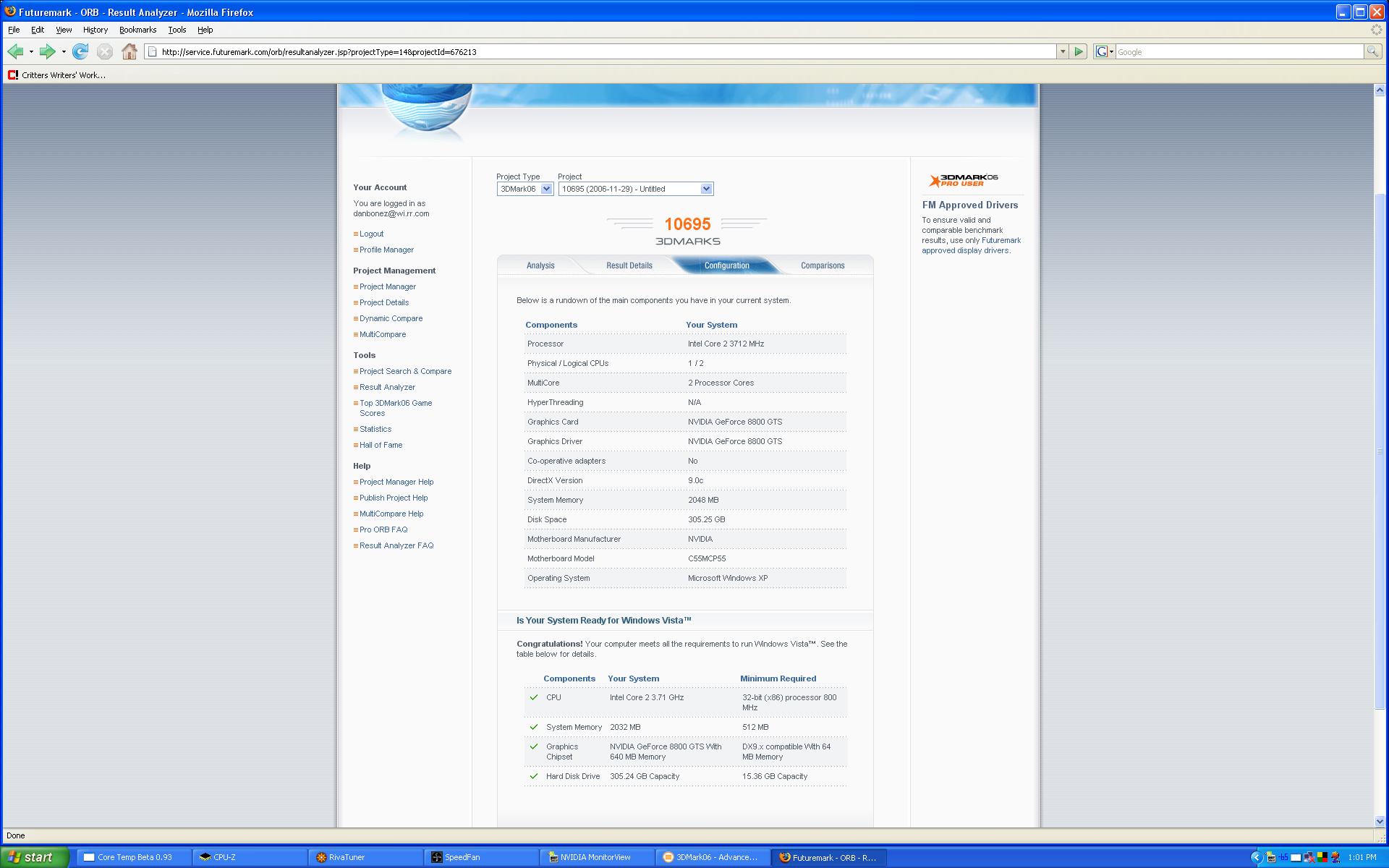
Task: Switch to SpeedFan in the taskbar
Action: pos(481,857)
